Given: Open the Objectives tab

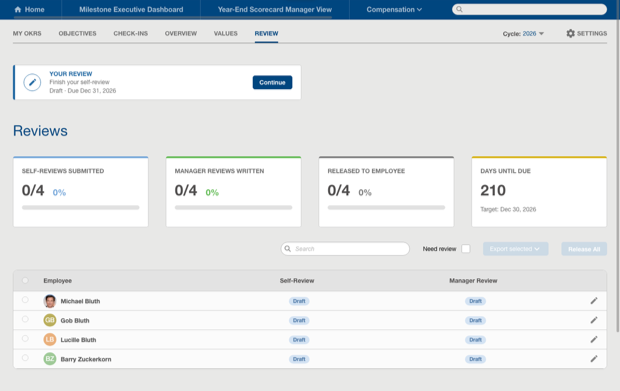Looking at the screenshot, I should [78, 34].
